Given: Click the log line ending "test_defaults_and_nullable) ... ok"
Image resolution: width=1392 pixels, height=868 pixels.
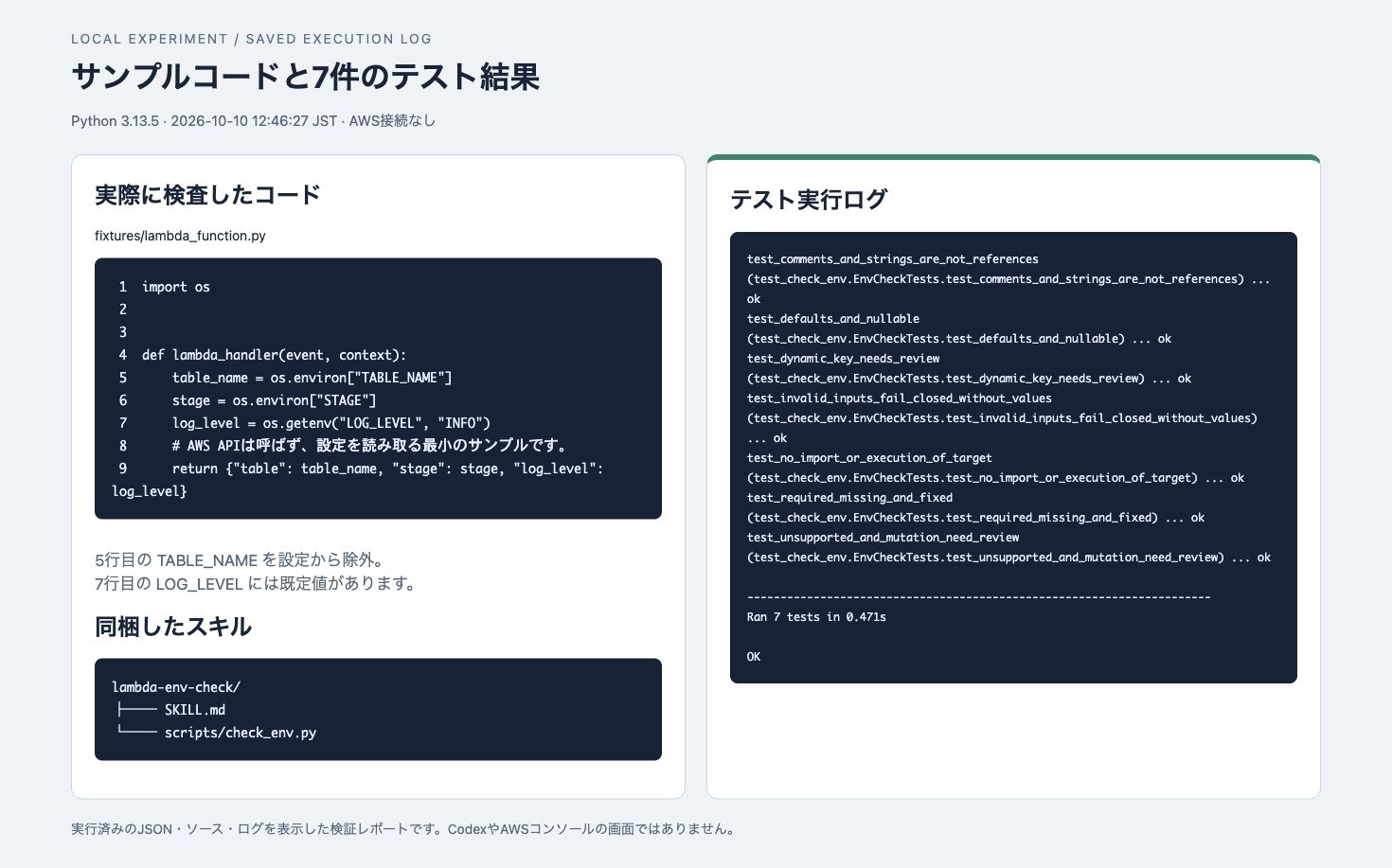Looking at the screenshot, I should click(959, 339).
